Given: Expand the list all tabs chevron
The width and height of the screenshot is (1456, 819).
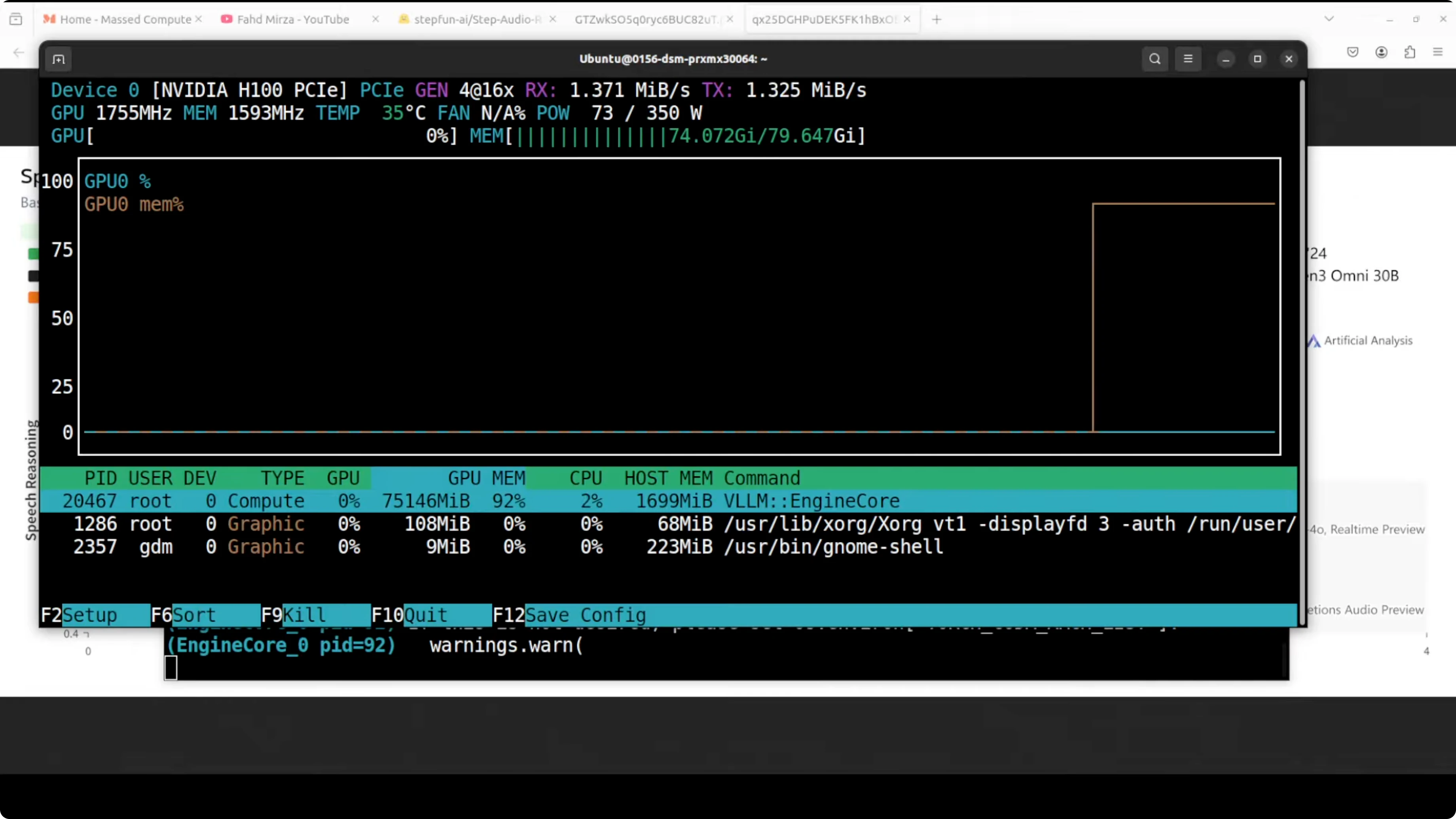Looking at the screenshot, I should [x=1329, y=19].
